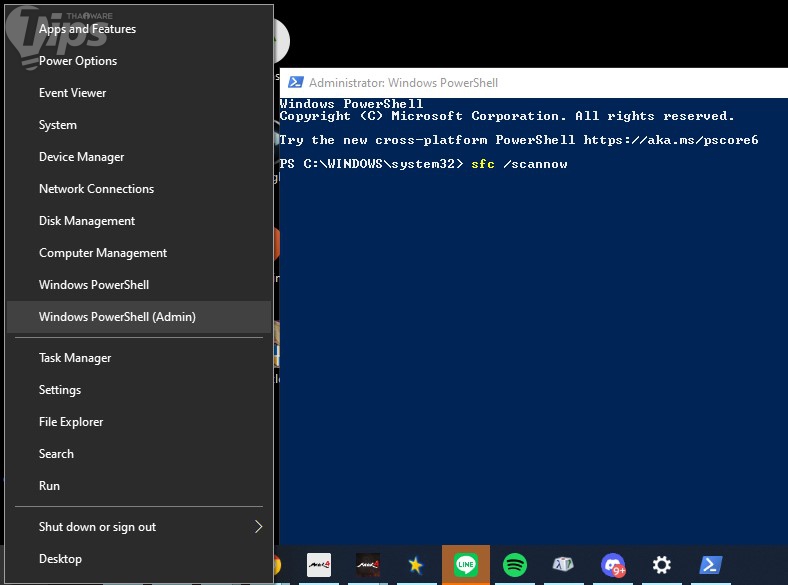Open Disk Management from the menu
This screenshot has height=585, width=788.
tap(87, 221)
